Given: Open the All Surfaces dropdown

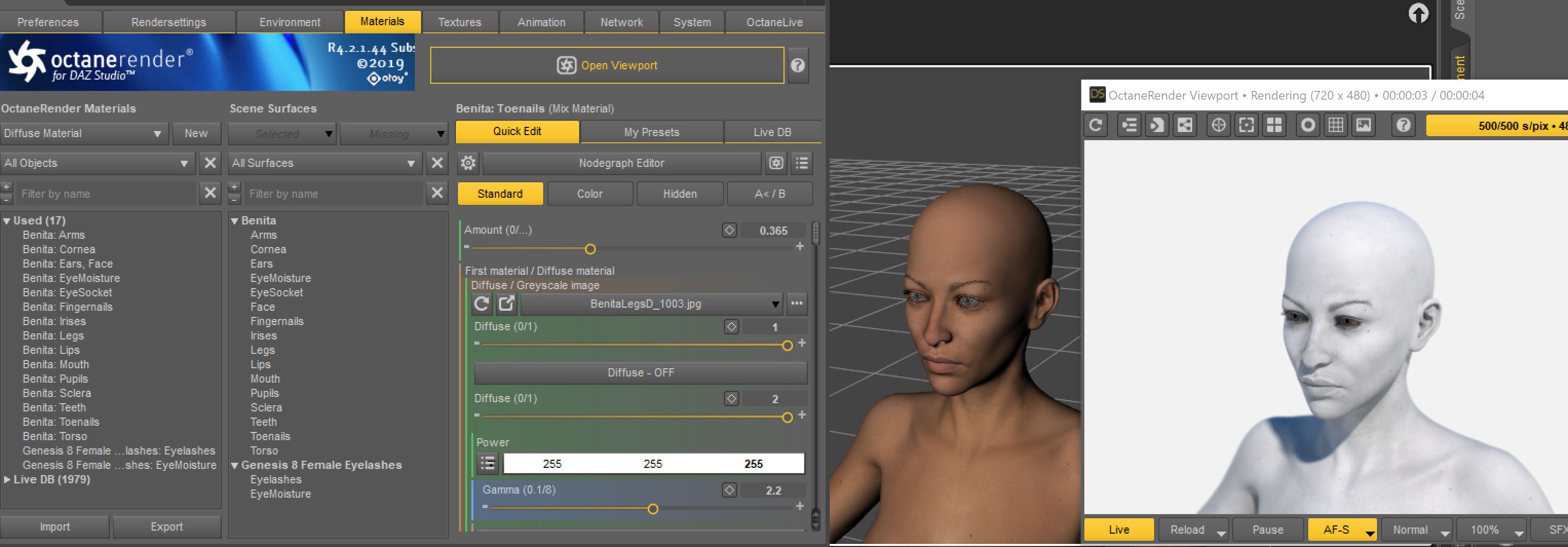Looking at the screenshot, I should [325, 163].
